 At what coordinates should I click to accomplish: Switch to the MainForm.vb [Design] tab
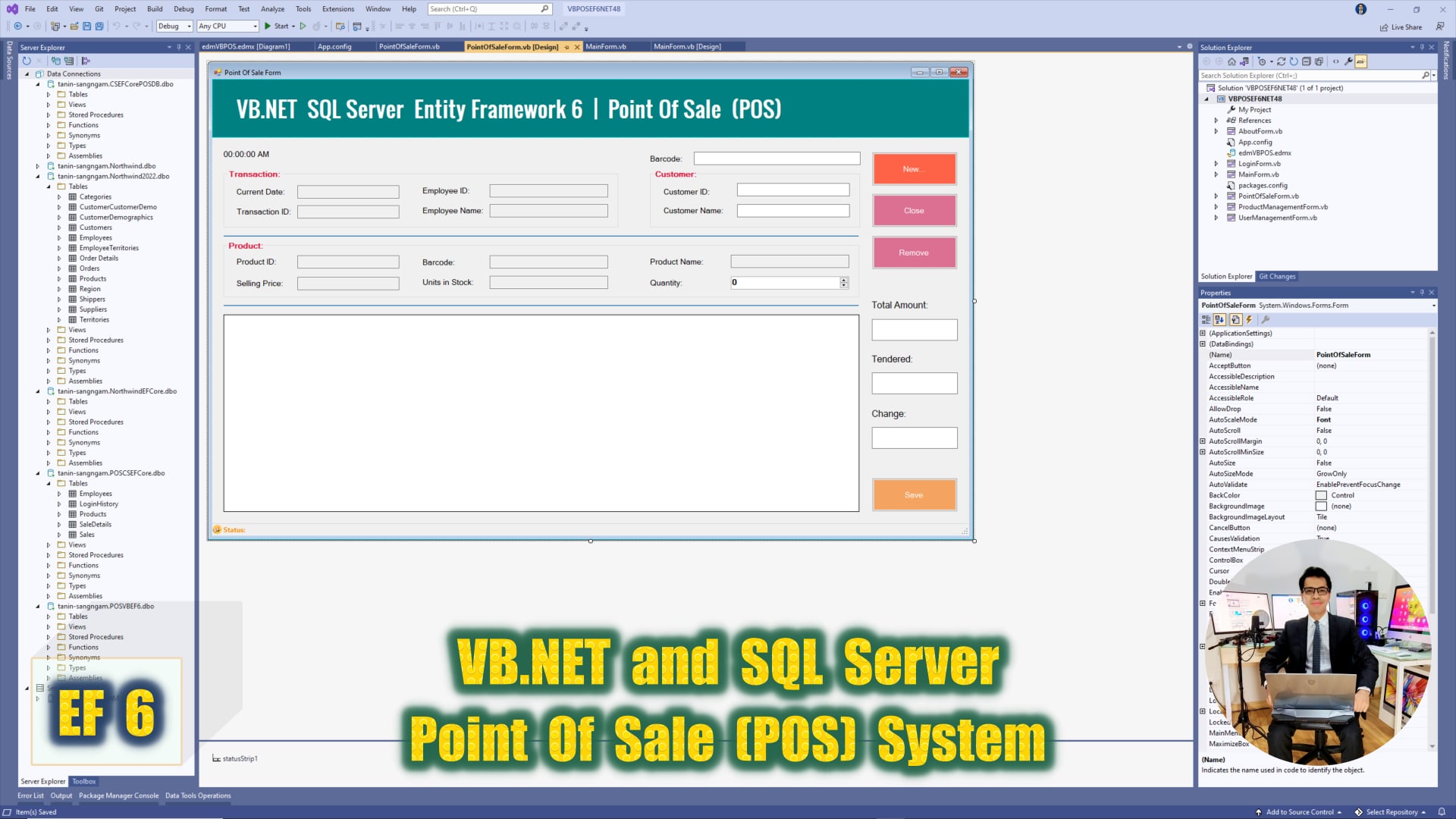687,47
